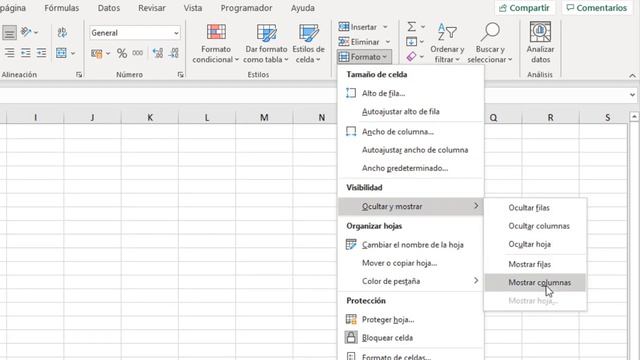Select Ocultar filas in submenu
This screenshot has width=640, height=360.
pos(535,207)
